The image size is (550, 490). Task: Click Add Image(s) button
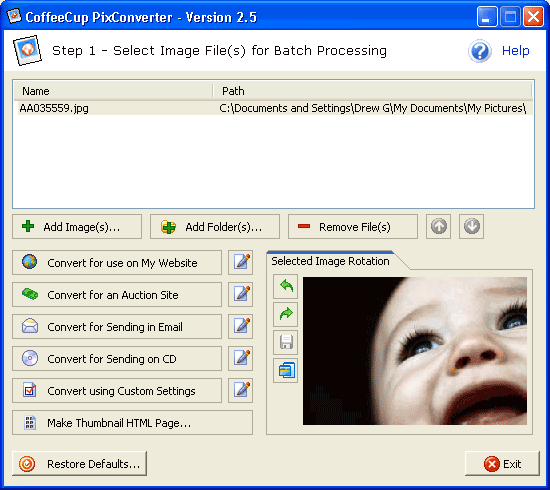click(x=77, y=227)
